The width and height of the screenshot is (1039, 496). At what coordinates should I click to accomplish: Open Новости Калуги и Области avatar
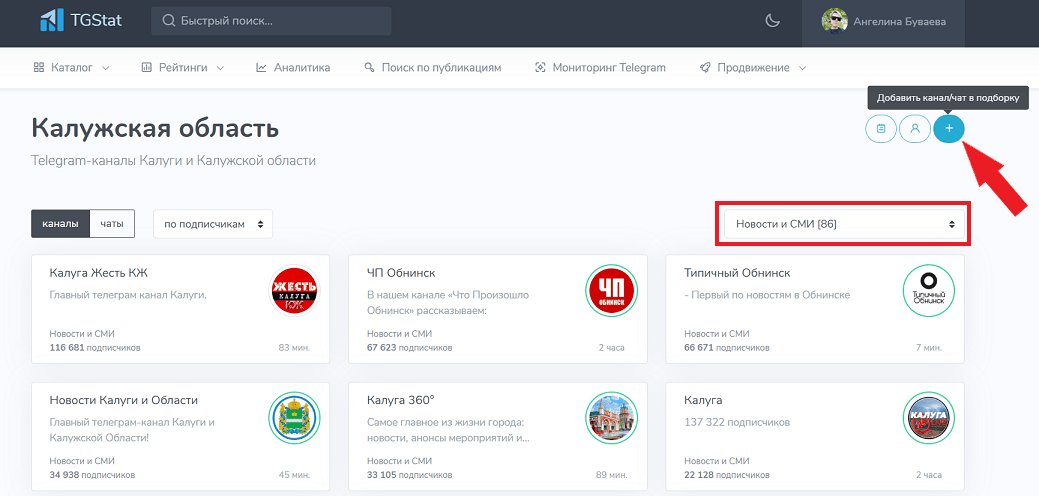point(295,418)
